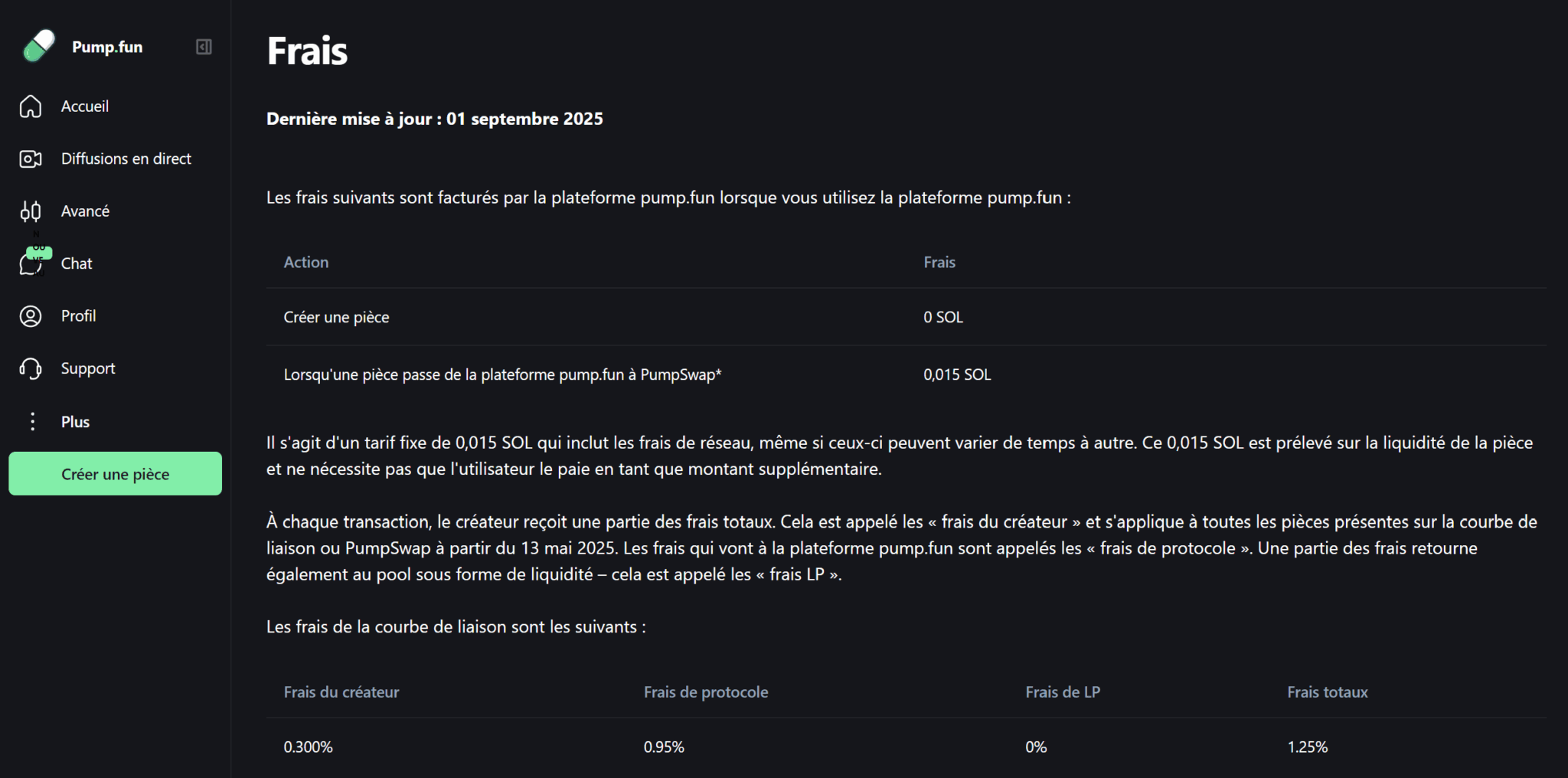Open the Support page

88,368
